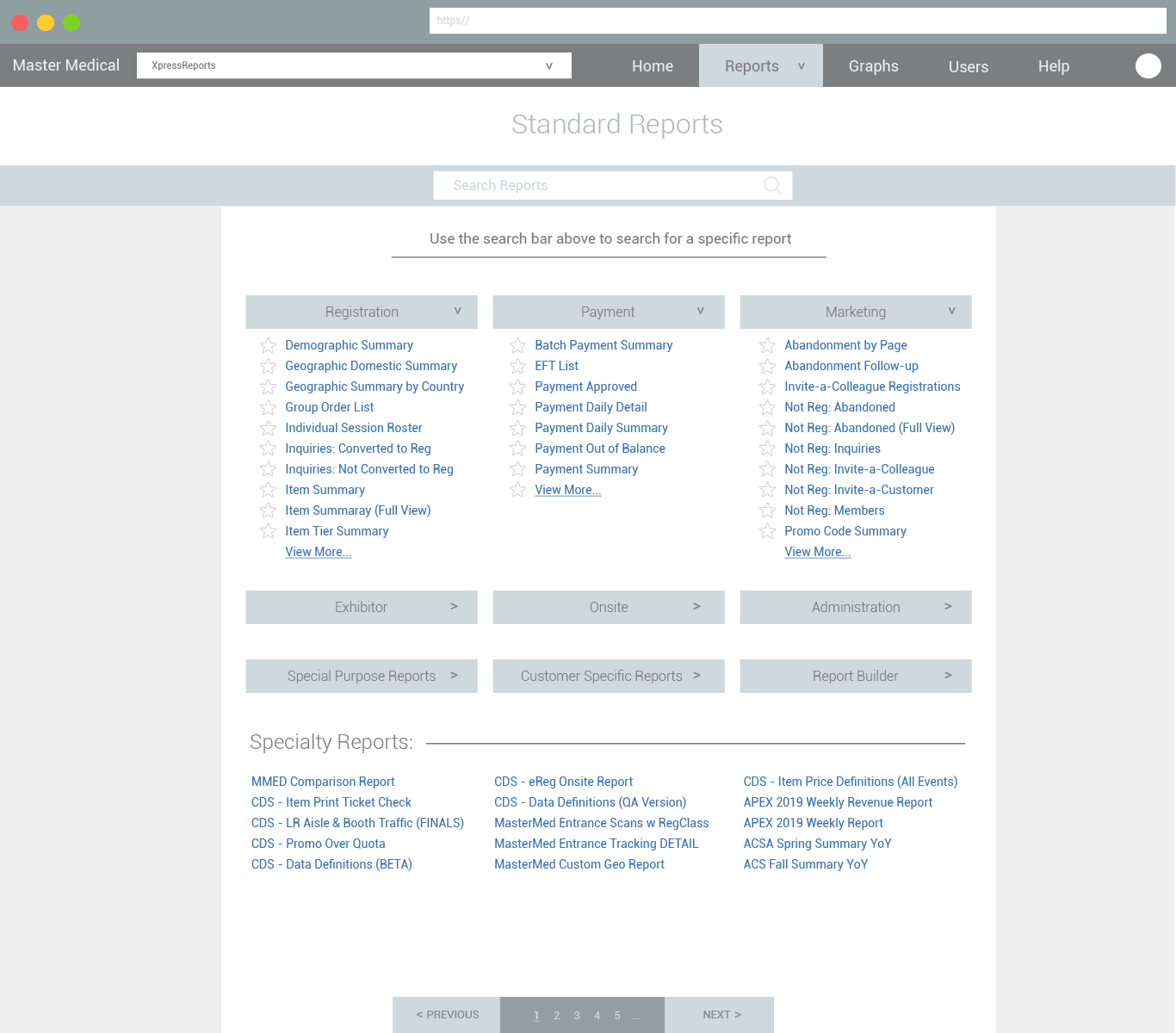Image resolution: width=1176 pixels, height=1033 pixels.
Task: Click View More under Marketing
Action: pos(818,552)
